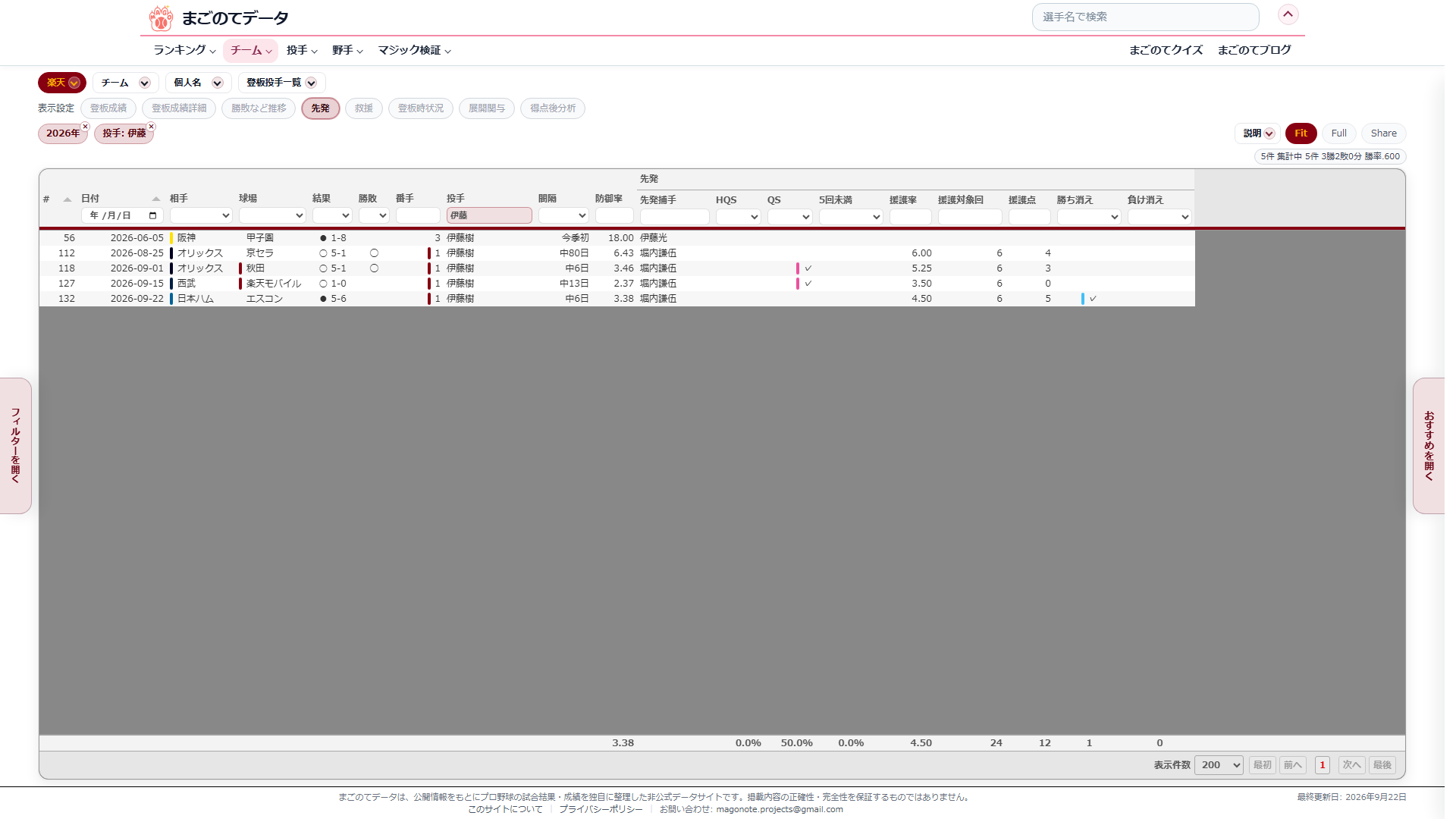Toggle the 得点後分析 display setting
Viewport: 1456px width, 819px height.
point(553,108)
